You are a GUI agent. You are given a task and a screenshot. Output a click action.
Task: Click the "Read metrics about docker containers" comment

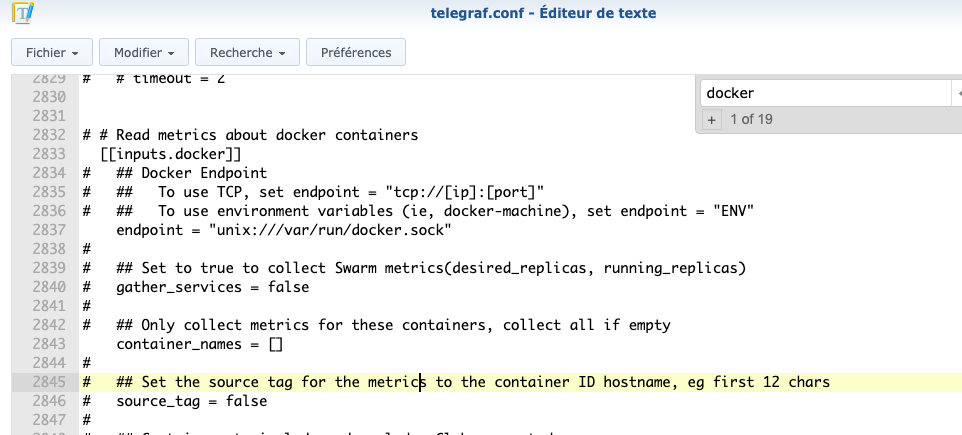tap(266, 135)
